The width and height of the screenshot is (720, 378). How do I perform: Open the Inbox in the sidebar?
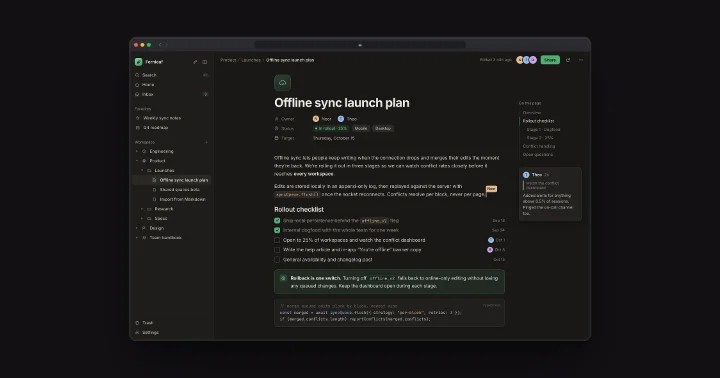(172, 94)
